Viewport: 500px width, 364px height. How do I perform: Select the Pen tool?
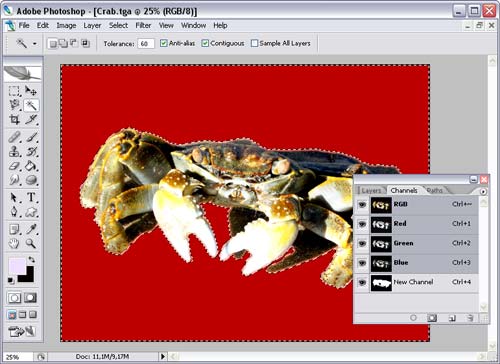(14, 212)
